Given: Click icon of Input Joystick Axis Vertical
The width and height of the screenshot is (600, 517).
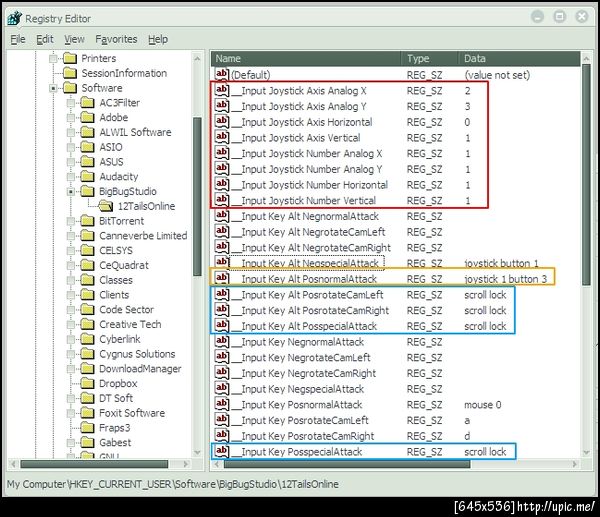Looking at the screenshot, I should [222, 137].
